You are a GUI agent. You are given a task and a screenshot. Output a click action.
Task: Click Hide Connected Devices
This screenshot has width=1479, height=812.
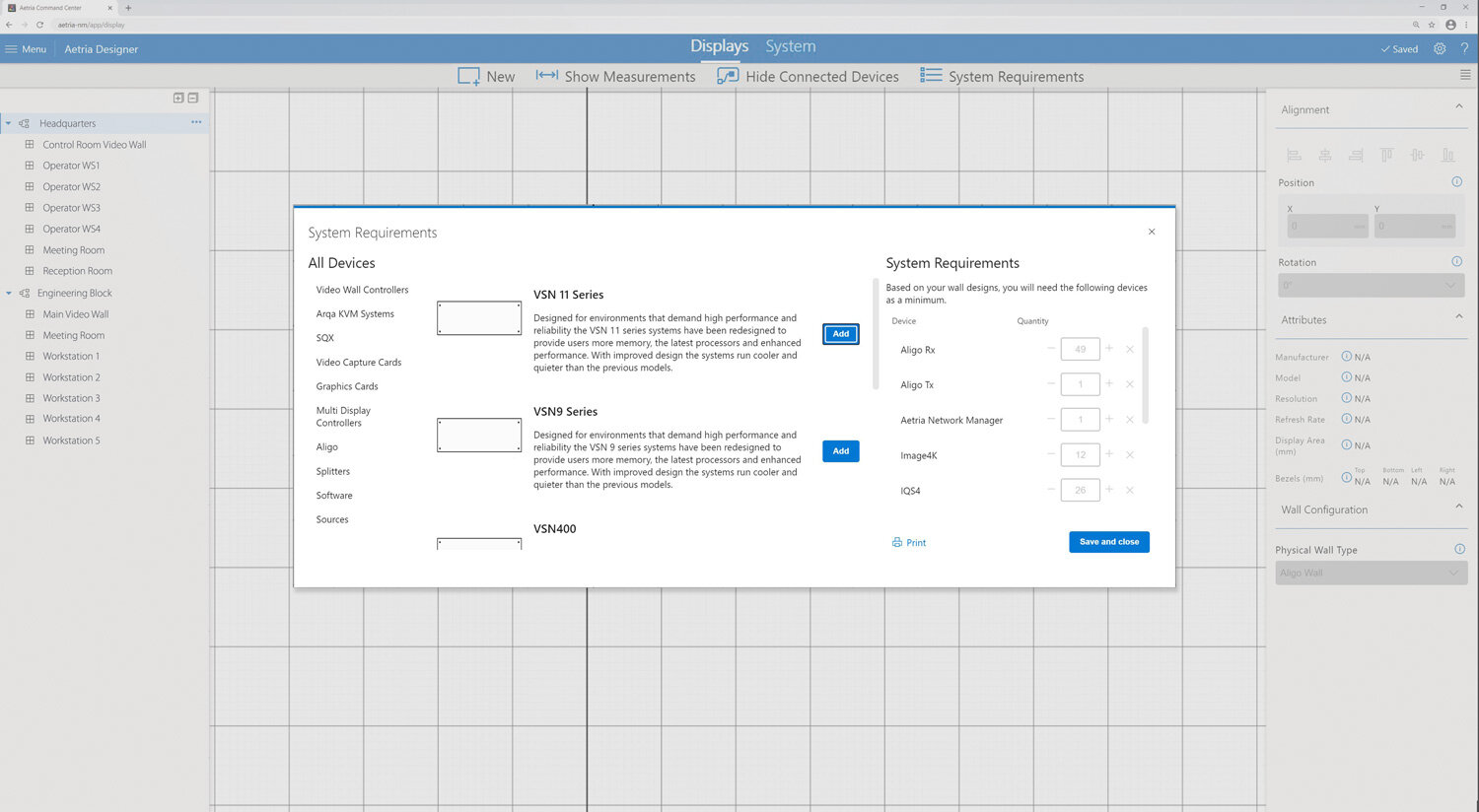tap(808, 76)
